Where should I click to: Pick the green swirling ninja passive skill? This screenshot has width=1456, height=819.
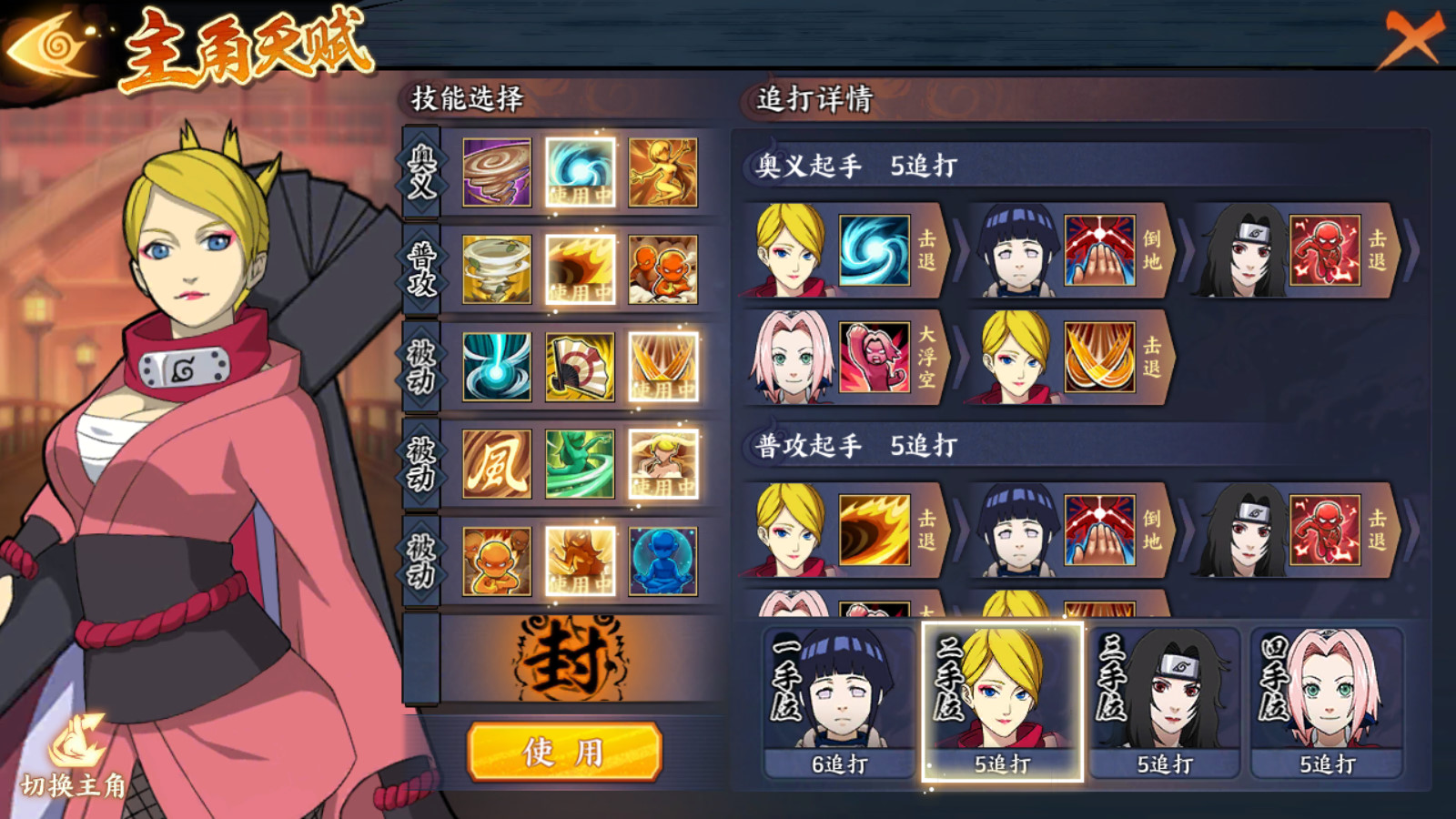[580, 464]
